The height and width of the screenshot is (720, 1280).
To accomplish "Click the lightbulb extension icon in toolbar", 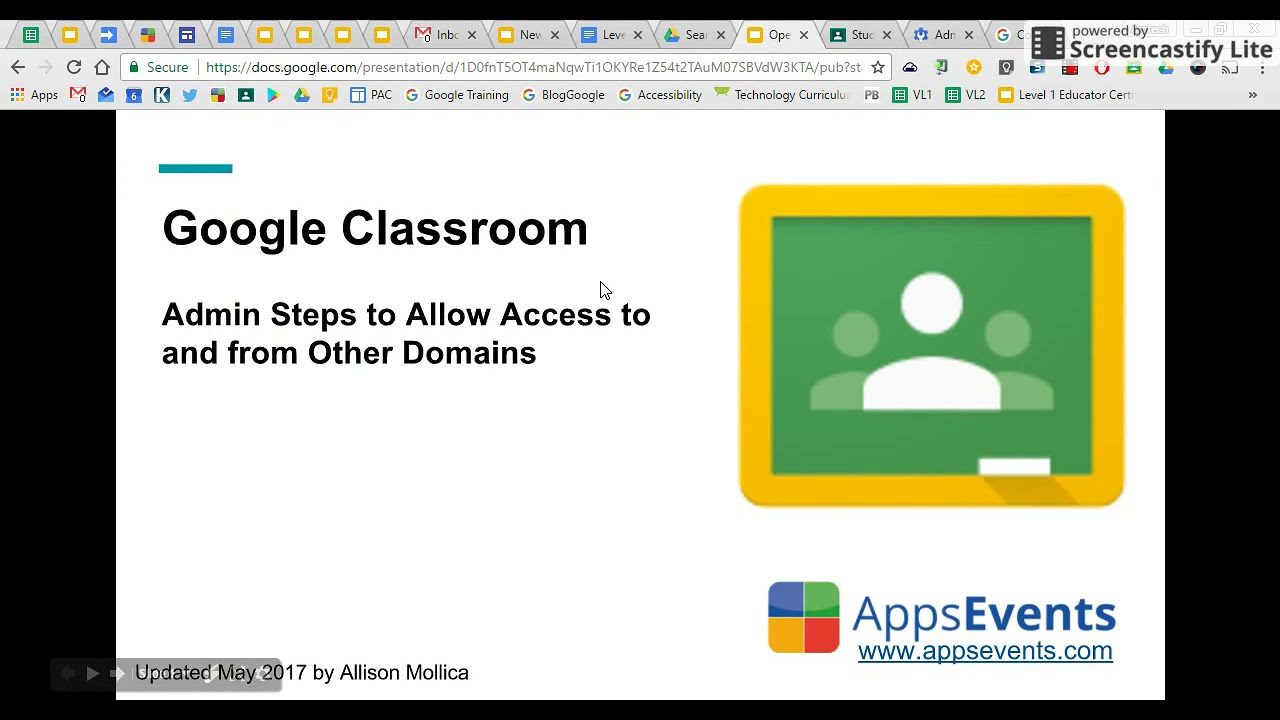I will [x=1006, y=67].
